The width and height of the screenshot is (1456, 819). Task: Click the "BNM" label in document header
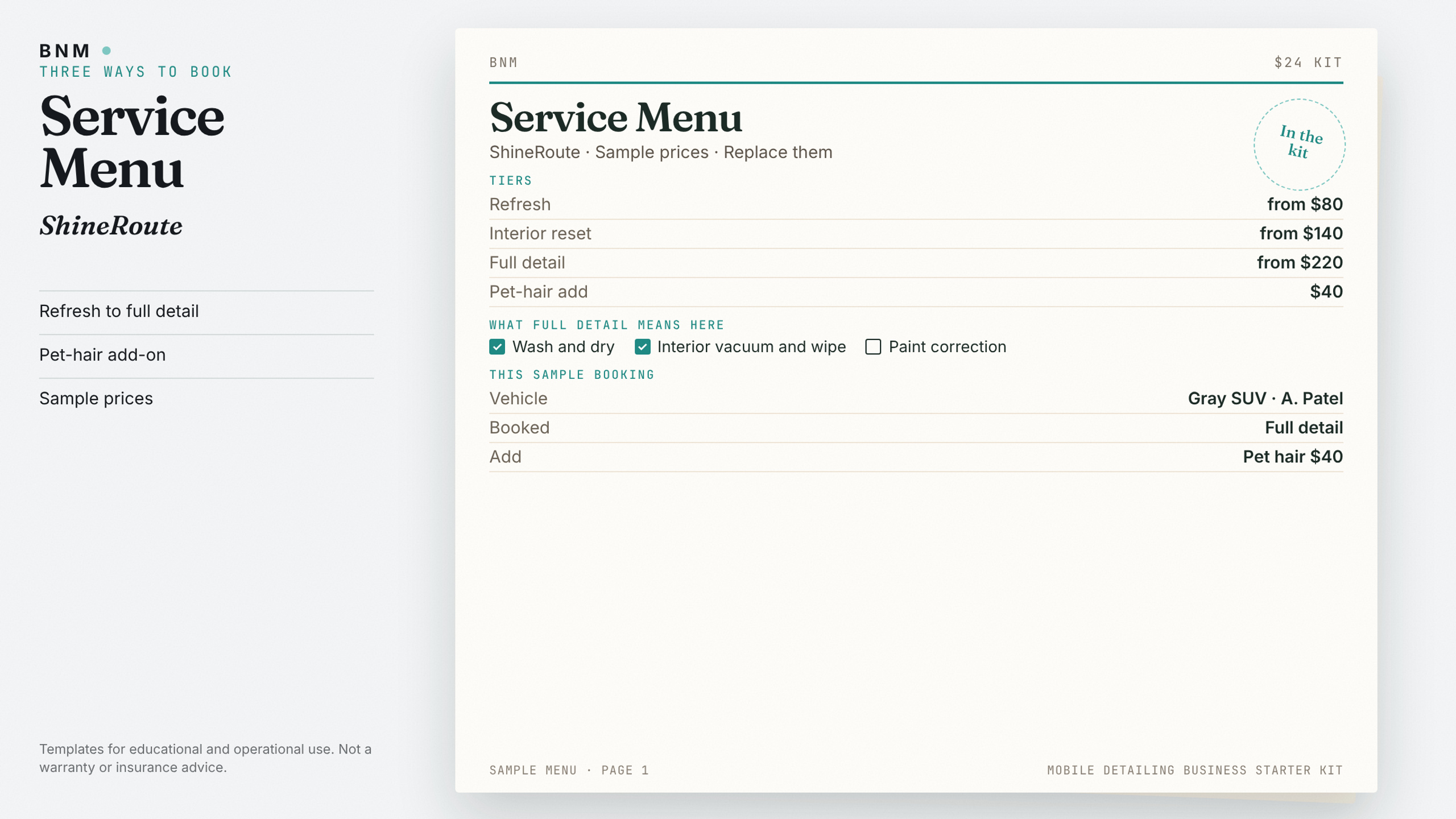coord(503,63)
